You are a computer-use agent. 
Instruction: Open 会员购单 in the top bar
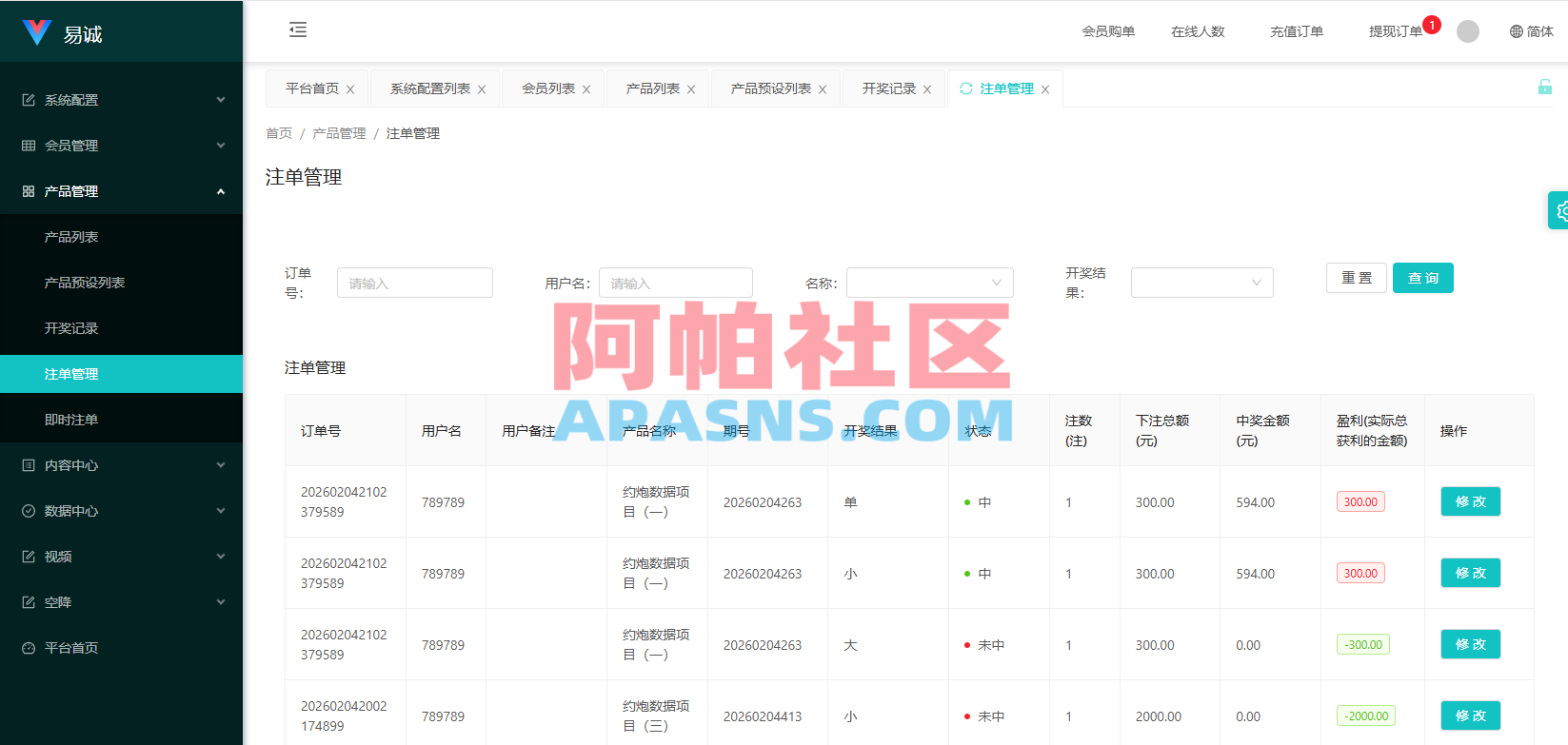1108,31
